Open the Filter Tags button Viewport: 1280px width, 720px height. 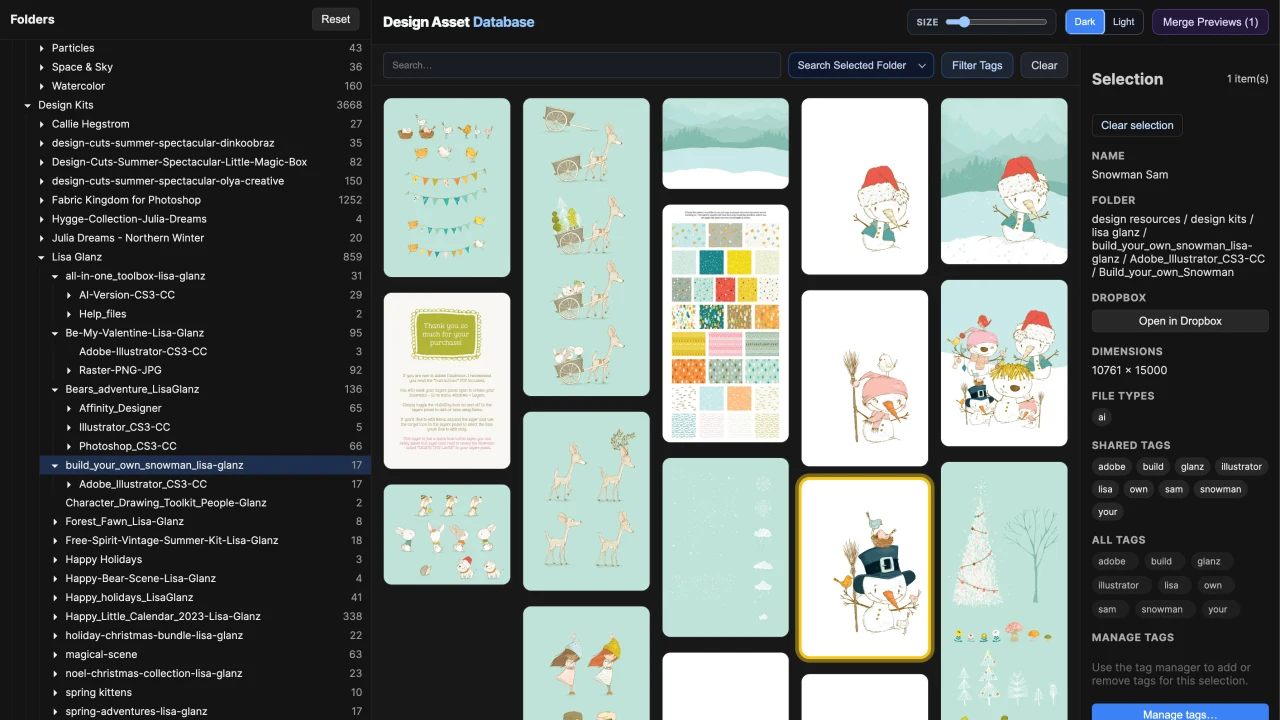[977, 65]
